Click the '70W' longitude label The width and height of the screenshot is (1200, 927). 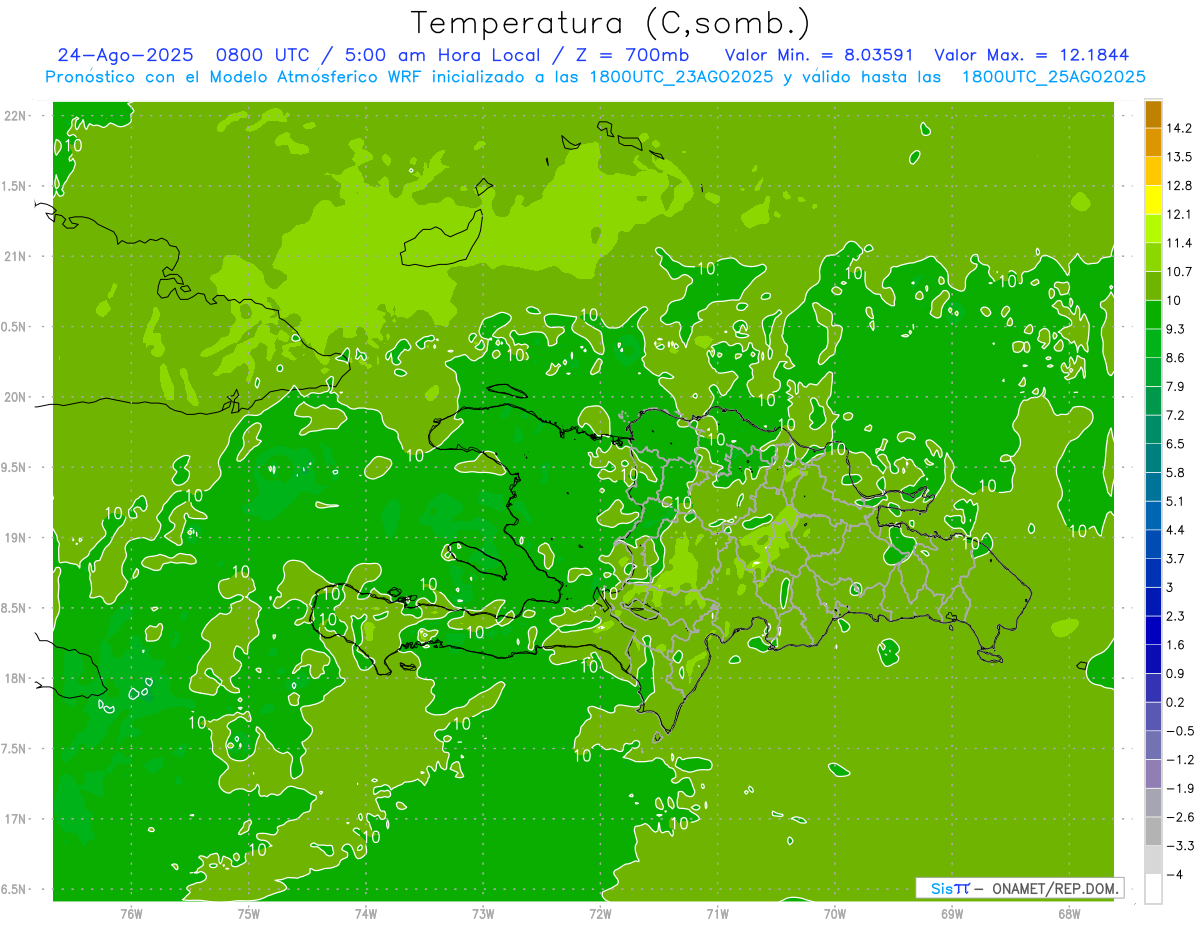pos(835,913)
